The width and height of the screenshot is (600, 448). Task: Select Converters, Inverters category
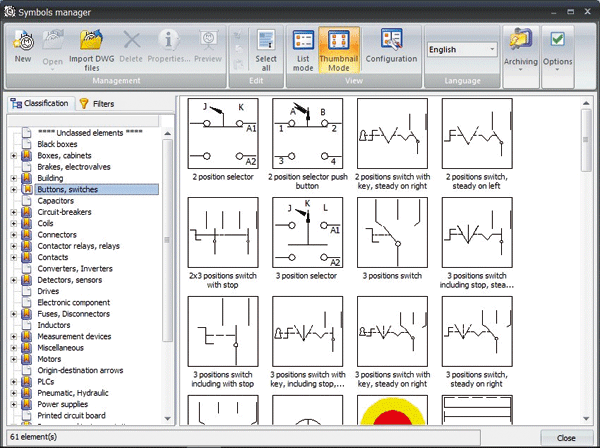[75, 269]
